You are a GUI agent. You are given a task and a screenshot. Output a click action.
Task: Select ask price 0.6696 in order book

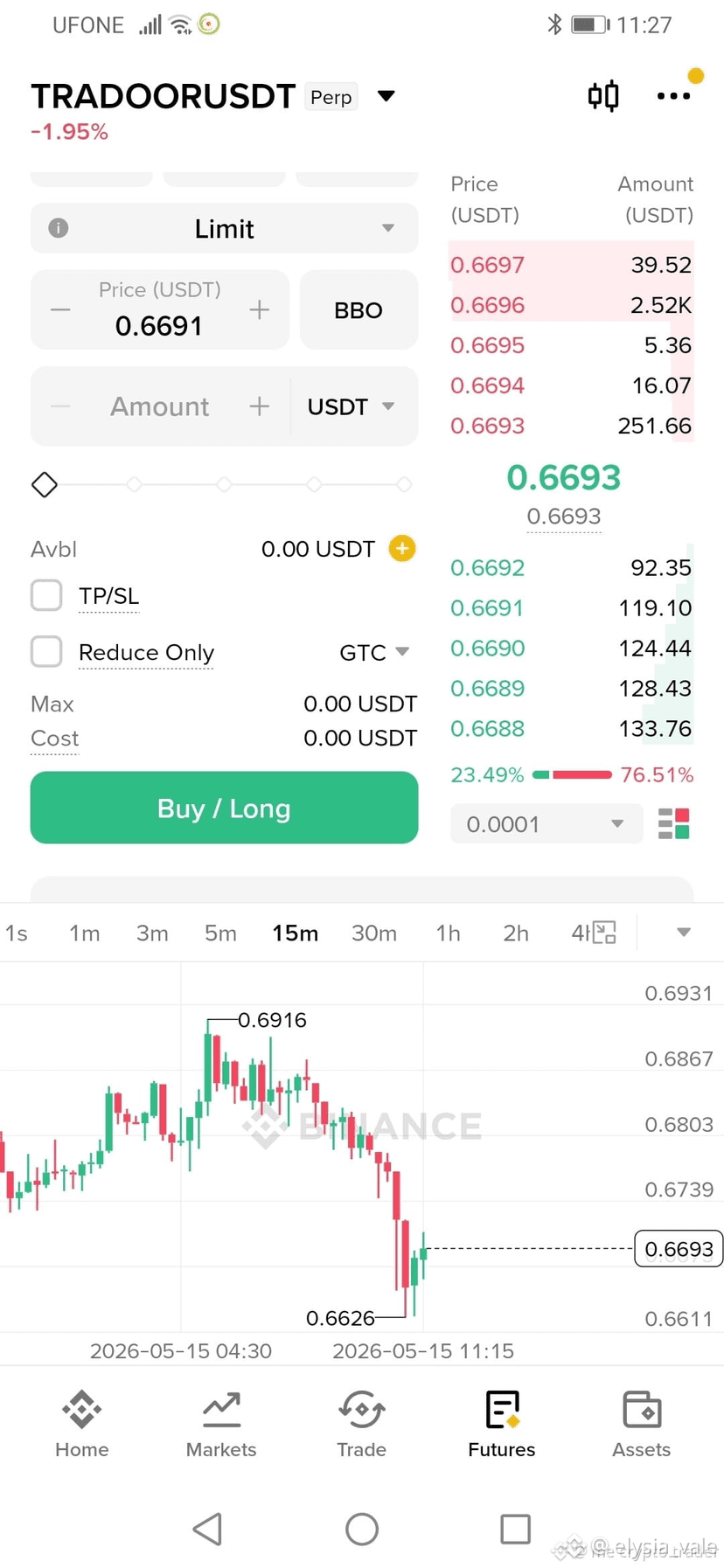click(487, 305)
